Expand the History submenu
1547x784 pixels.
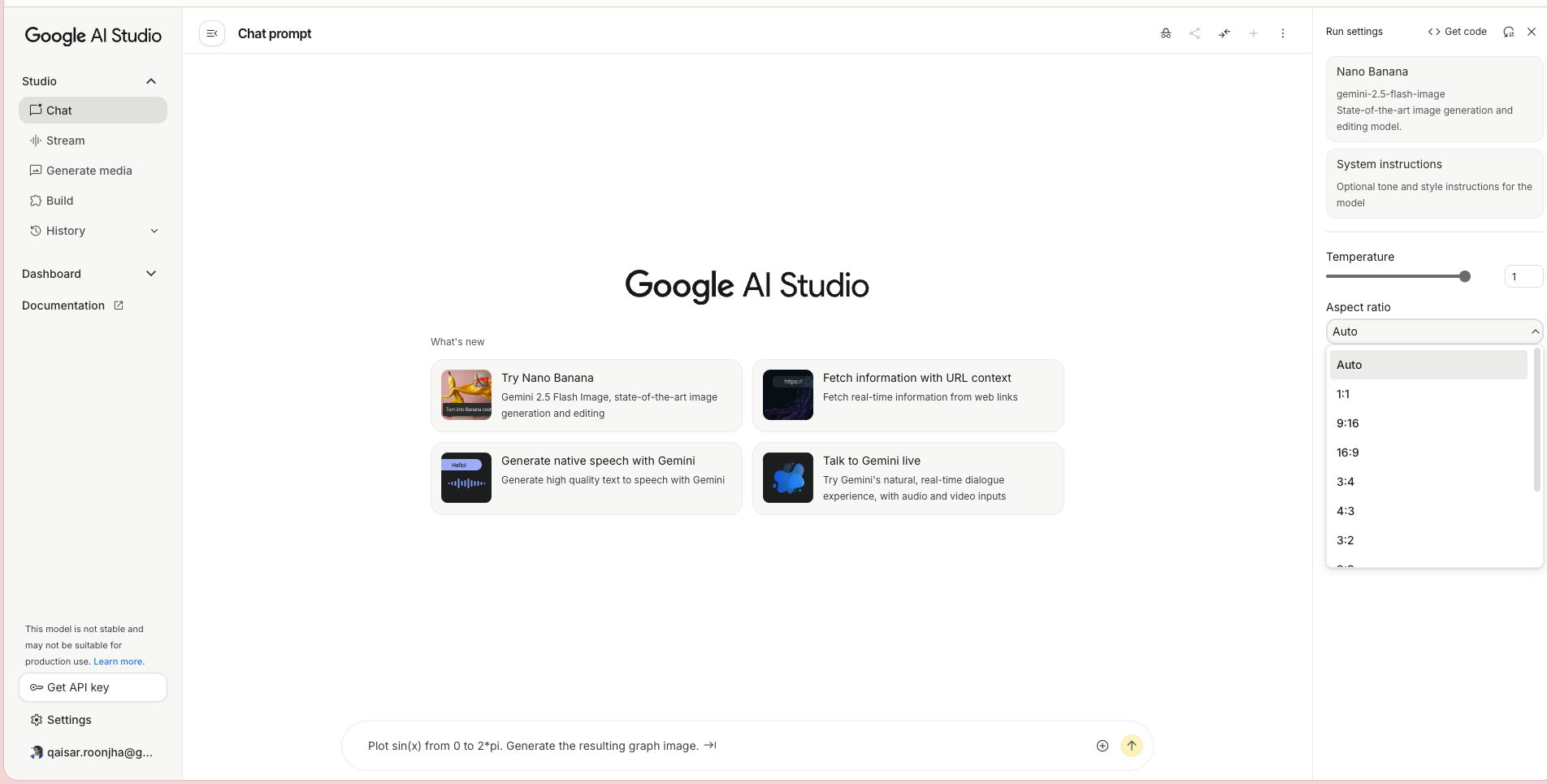(x=154, y=231)
